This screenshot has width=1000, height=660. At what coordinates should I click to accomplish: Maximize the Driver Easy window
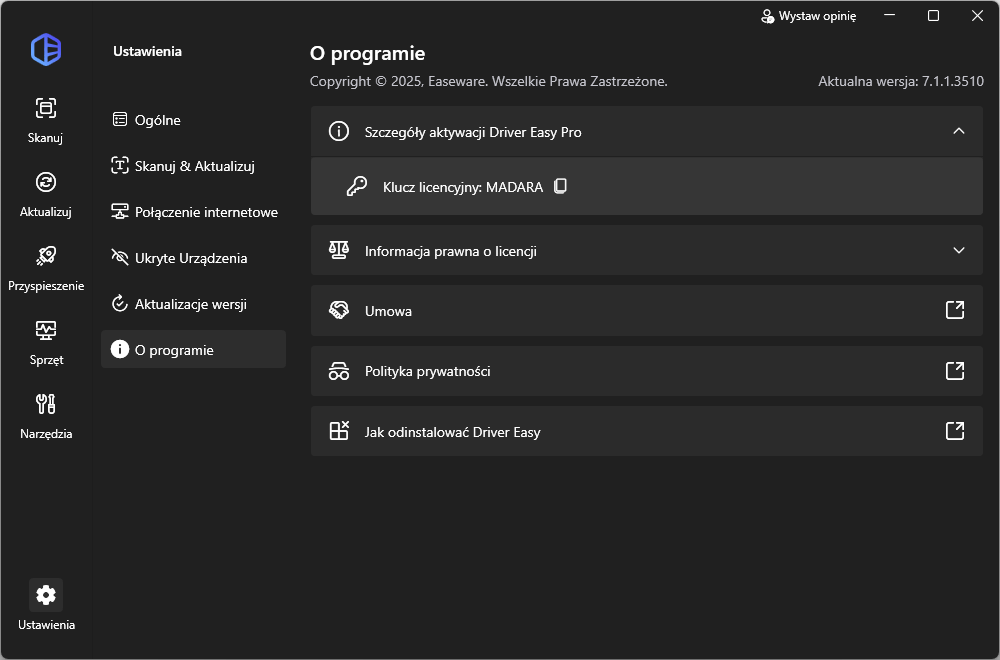pos(933,15)
